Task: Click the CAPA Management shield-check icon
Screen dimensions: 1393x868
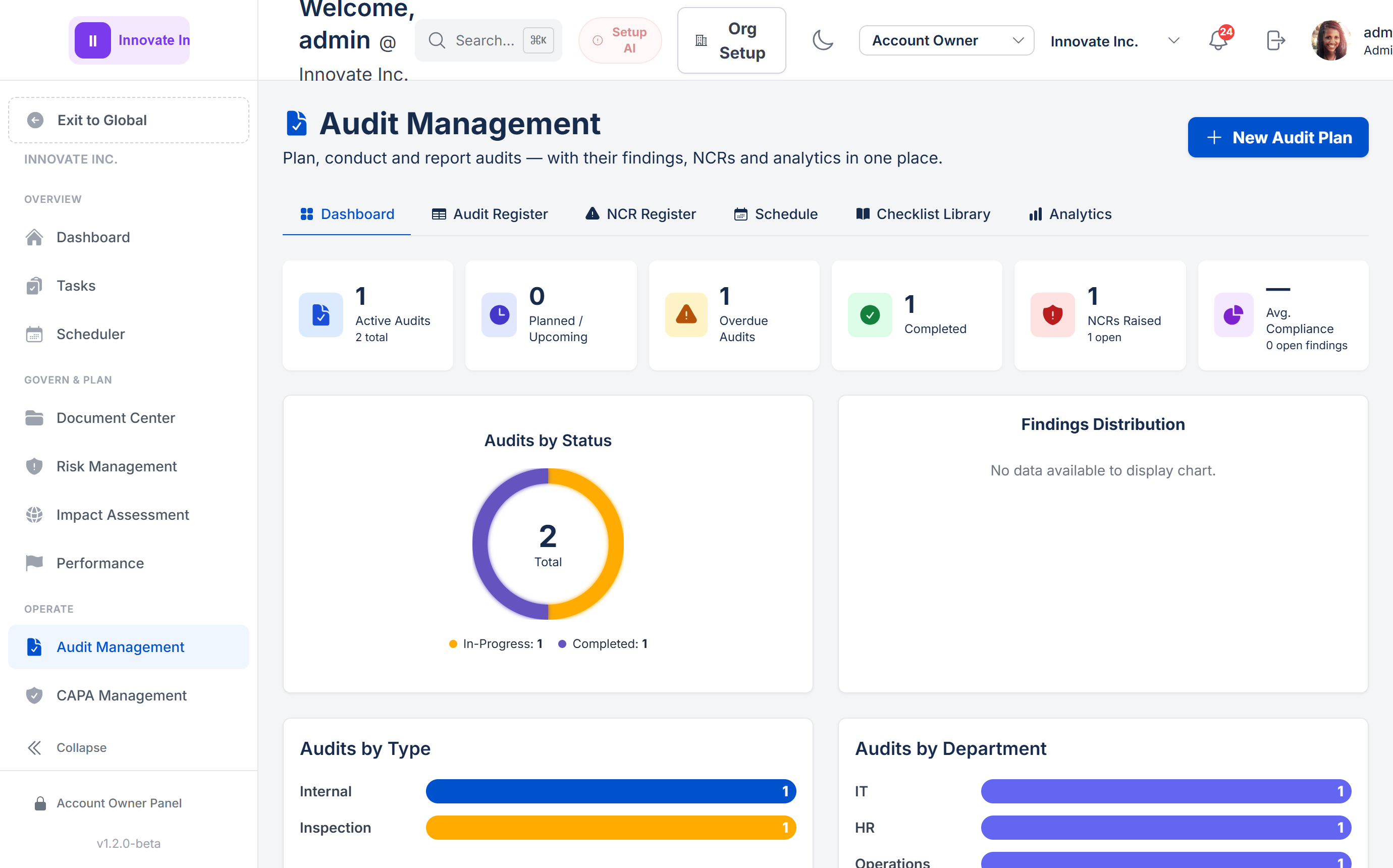Action: [34, 695]
